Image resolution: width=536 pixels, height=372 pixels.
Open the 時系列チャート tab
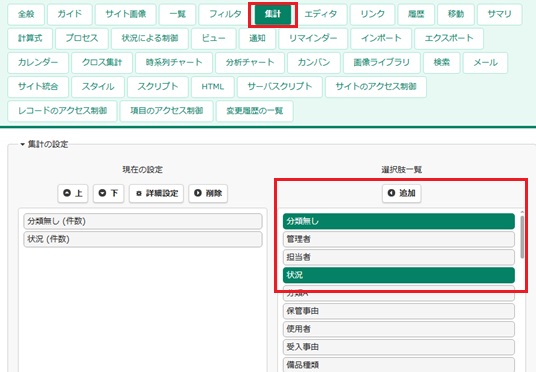tap(174, 63)
